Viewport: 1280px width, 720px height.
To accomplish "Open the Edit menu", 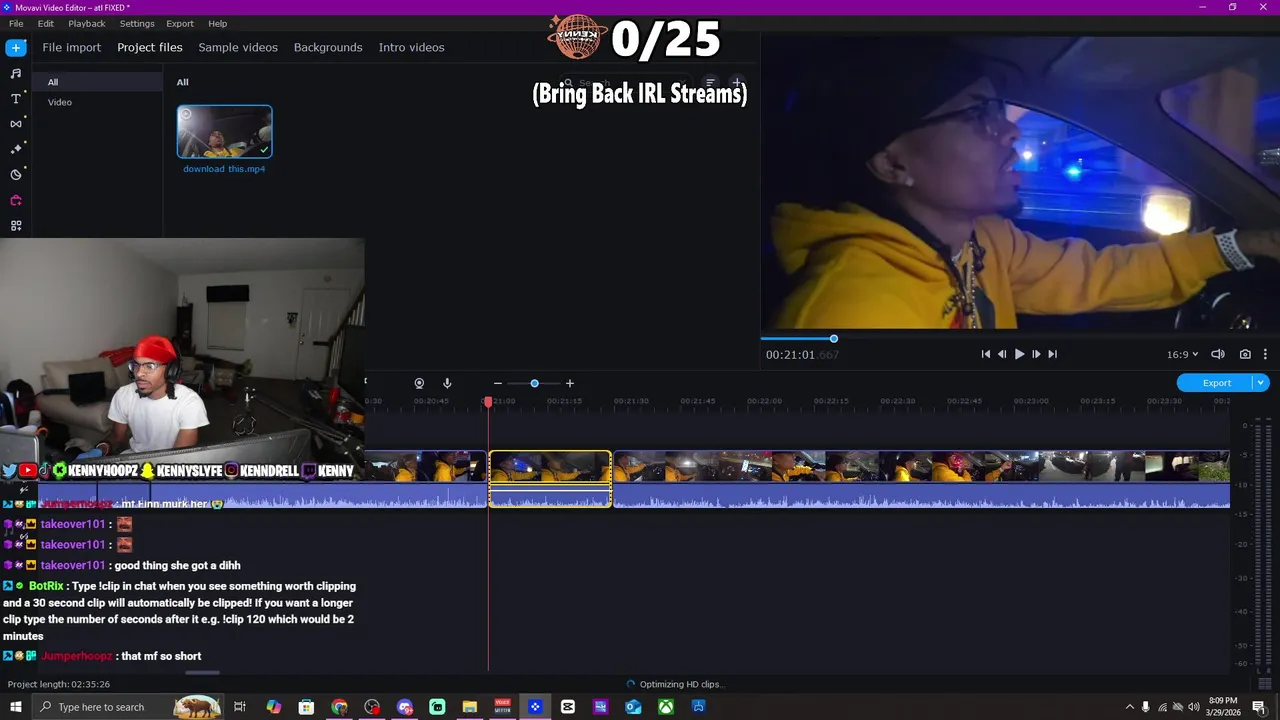I will click(x=46, y=23).
